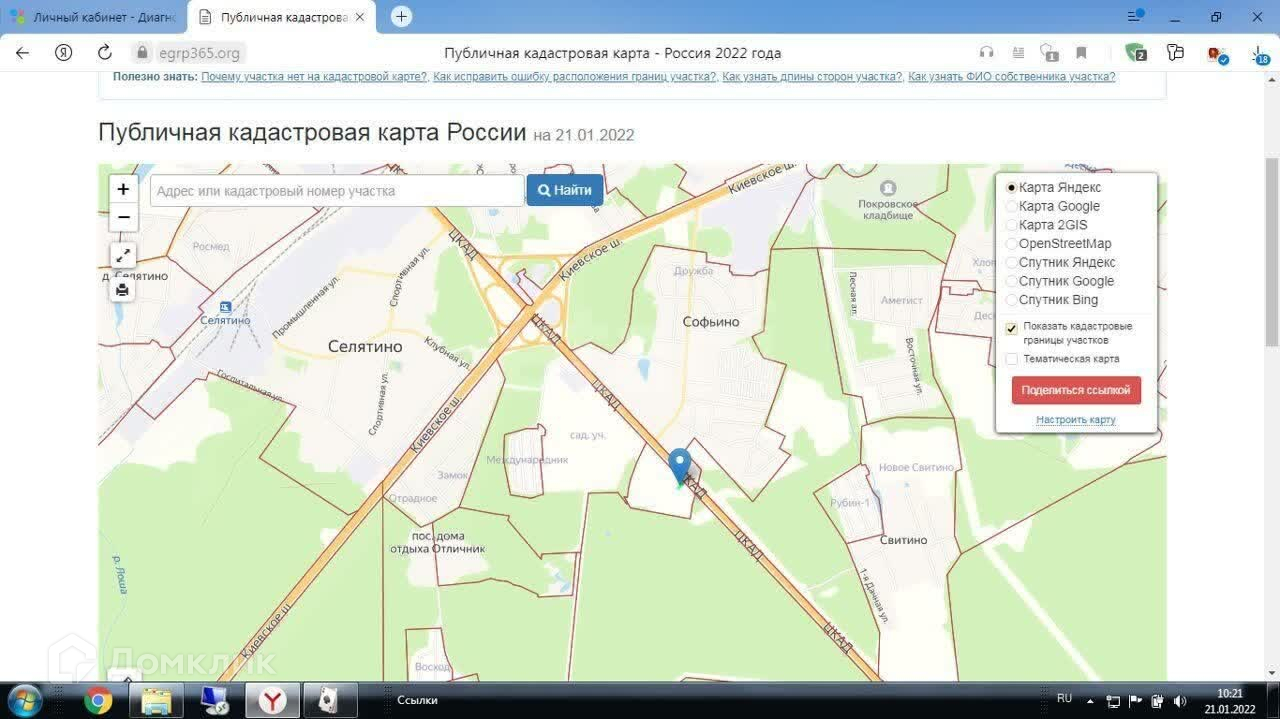Image resolution: width=1280 pixels, height=719 pixels.
Task: Launch Chrome from taskbar
Action: click(x=98, y=701)
